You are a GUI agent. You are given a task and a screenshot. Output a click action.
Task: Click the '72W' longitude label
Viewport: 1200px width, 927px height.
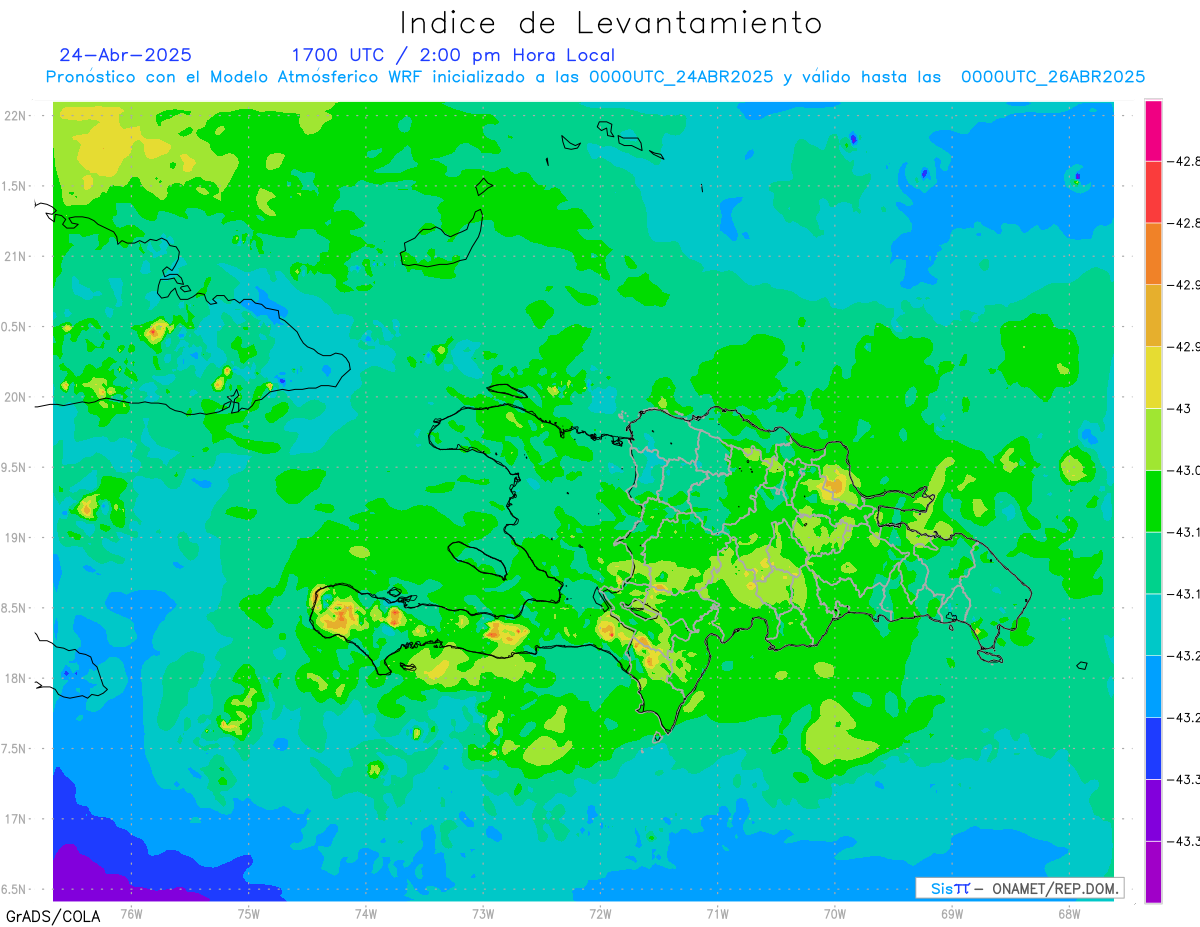pyautogui.click(x=600, y=913)
